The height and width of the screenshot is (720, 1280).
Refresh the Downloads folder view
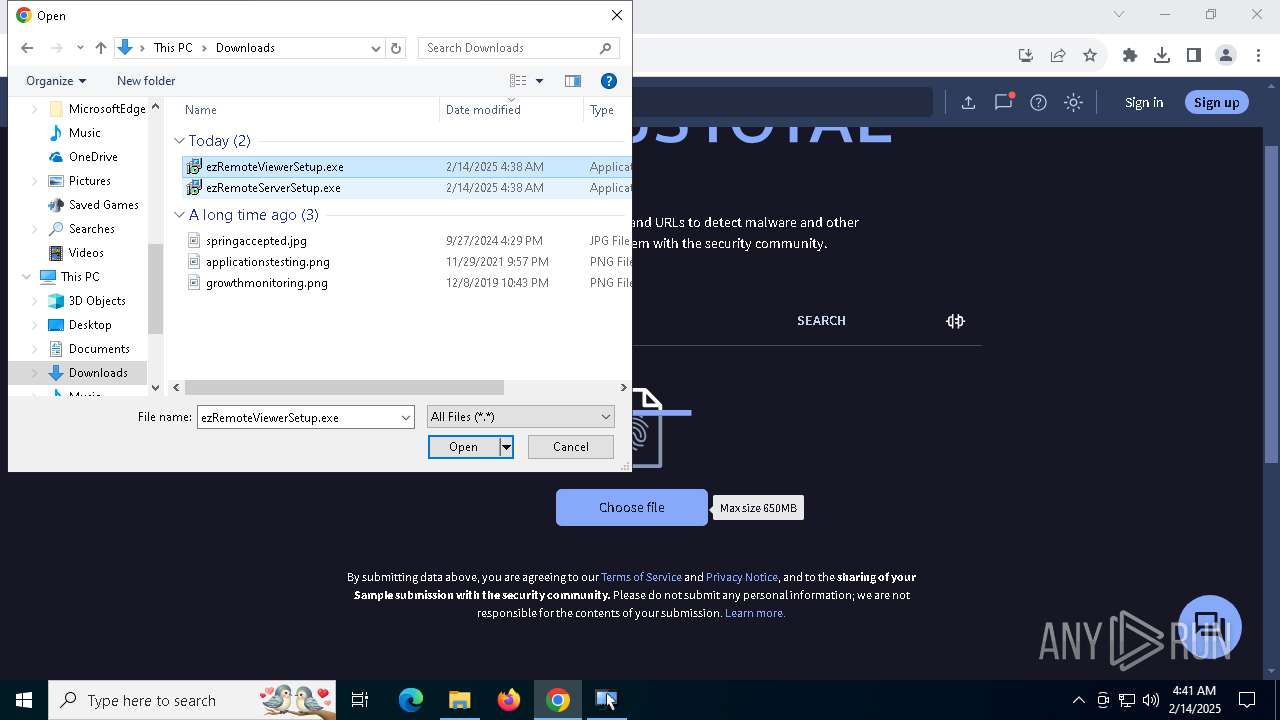click(396, 48)
